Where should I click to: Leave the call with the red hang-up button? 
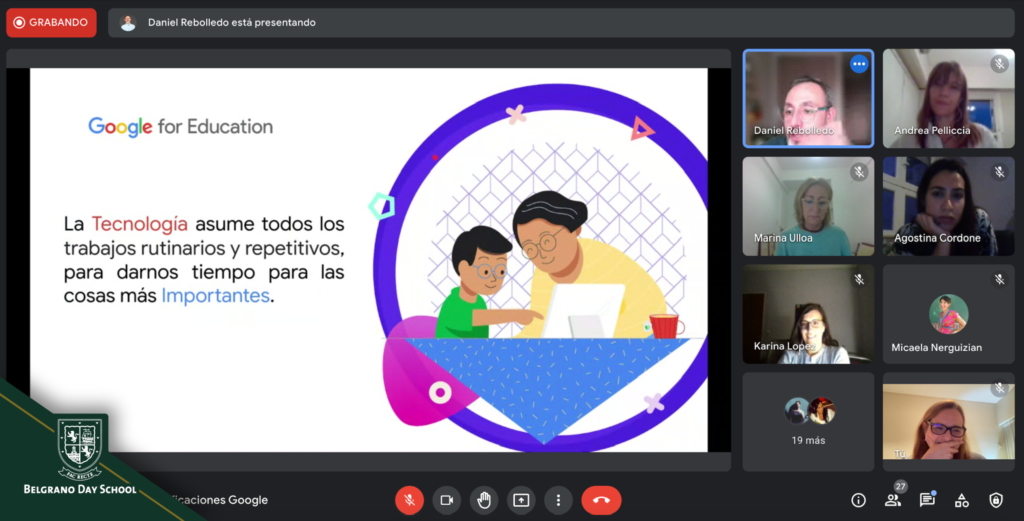601,500
